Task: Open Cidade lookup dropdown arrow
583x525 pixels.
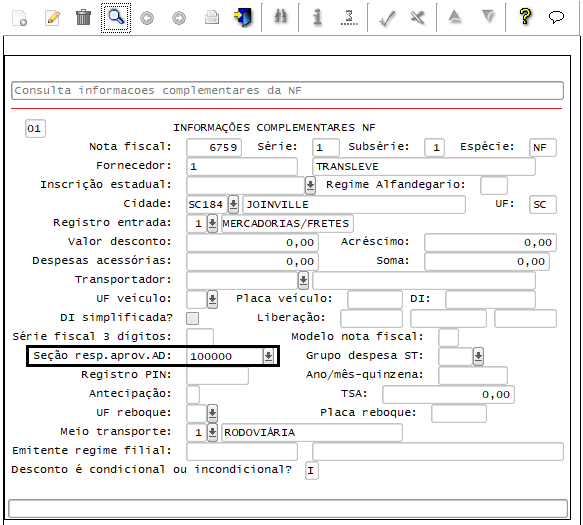Action: 233,204
